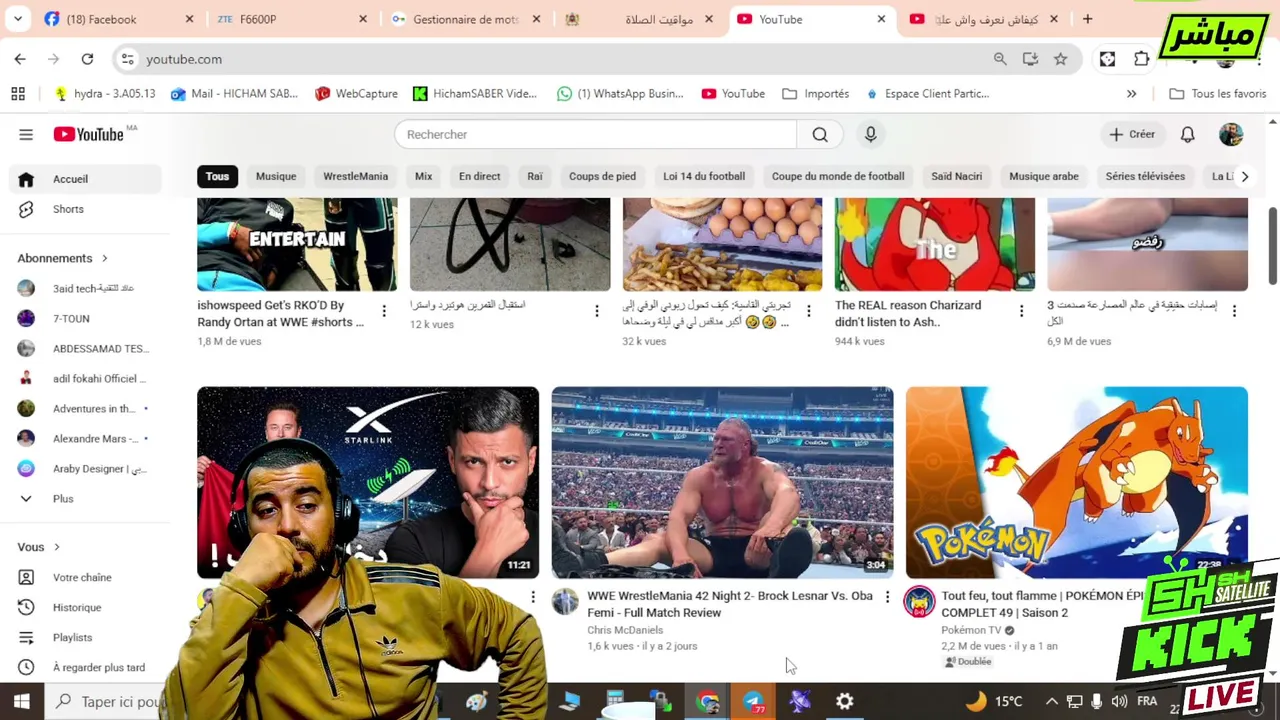This screenshot has height=720, width=1280.
Task: Select the En direct filter chip
Action: (479, 176)
